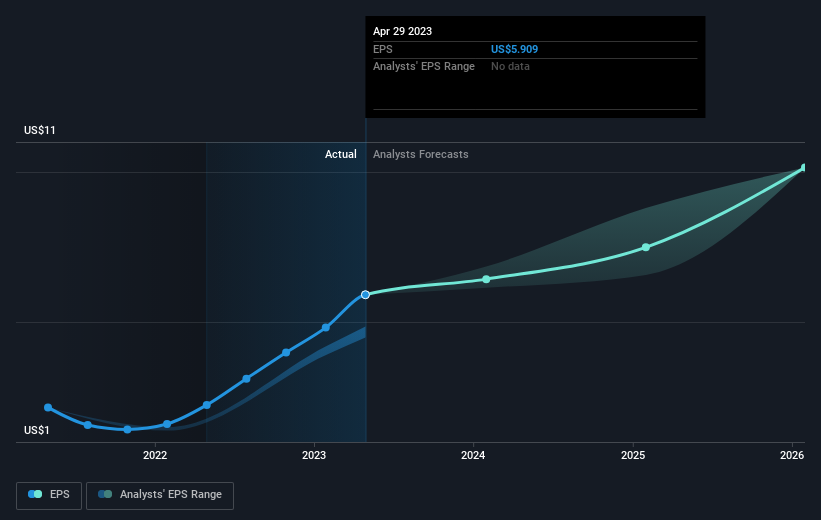Select the 2024 forecast EPS data point
The image size is (821, 520).
pyautogui.click(x=486, y=279)
